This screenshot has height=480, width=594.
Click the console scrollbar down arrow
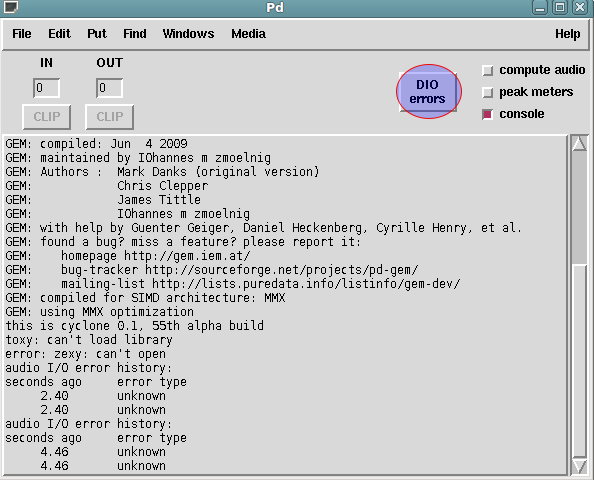[x=580, y=466]
